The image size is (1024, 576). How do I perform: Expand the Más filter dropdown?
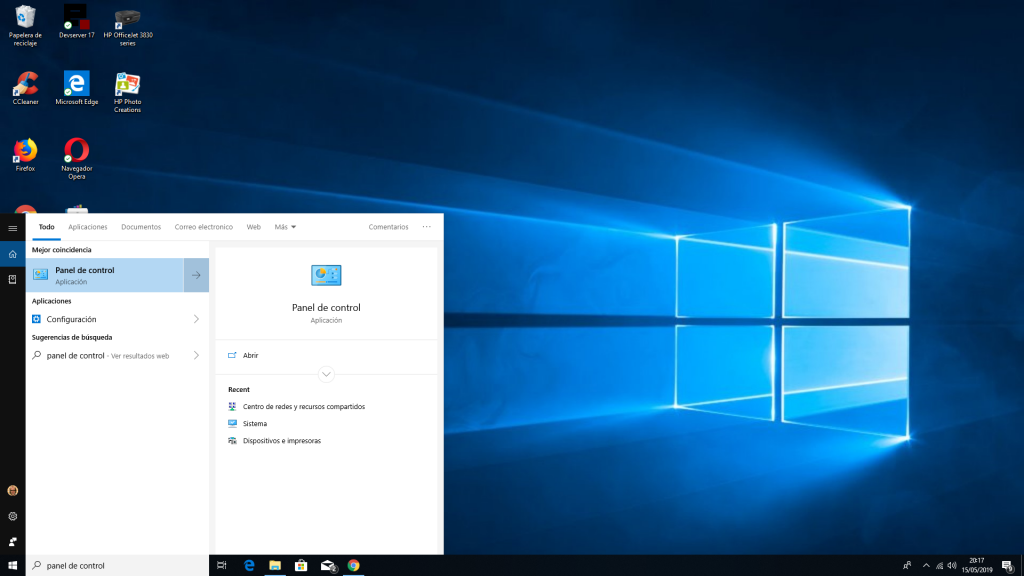pos(285,227)
